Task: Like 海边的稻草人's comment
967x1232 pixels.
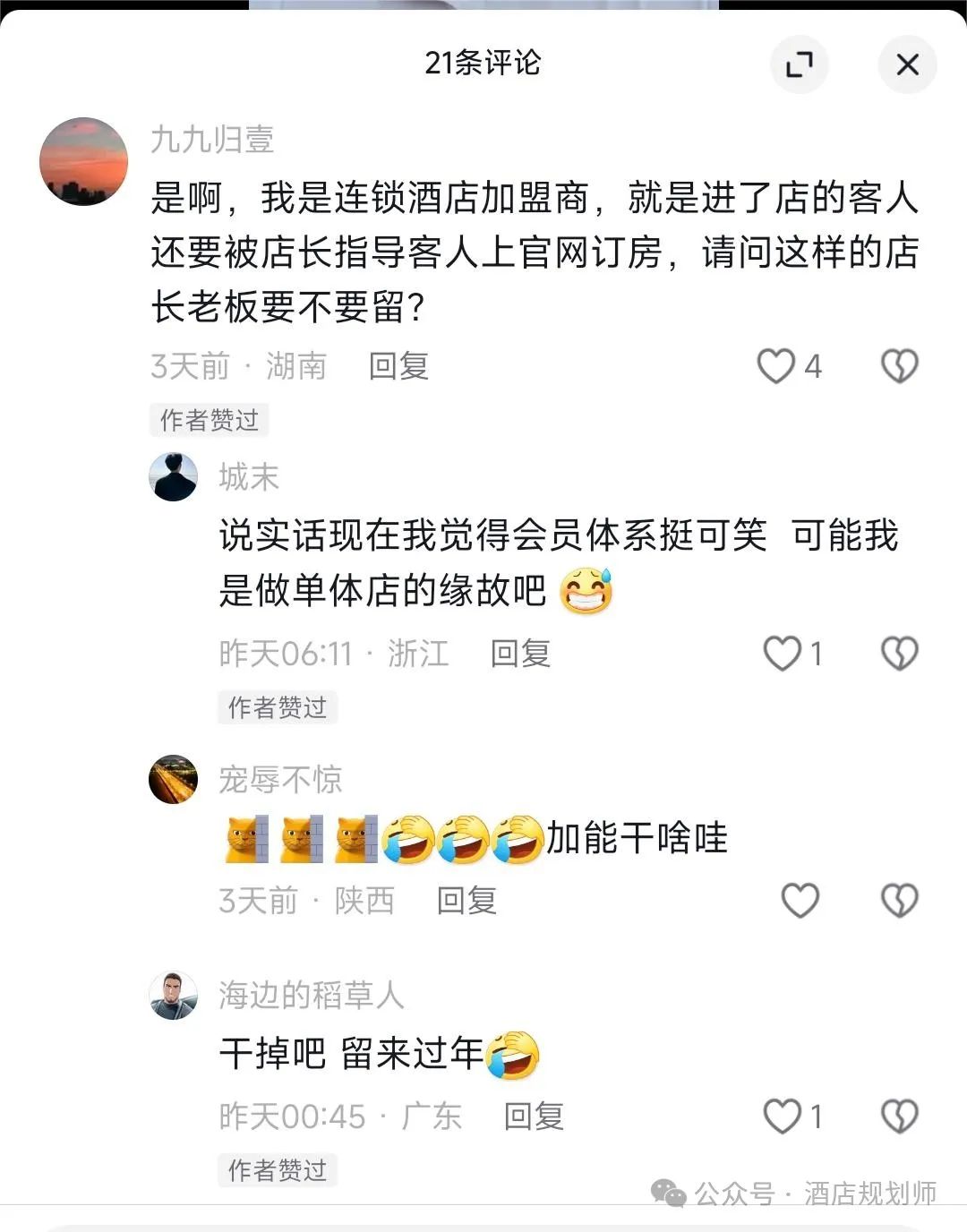Action: 782,1116
